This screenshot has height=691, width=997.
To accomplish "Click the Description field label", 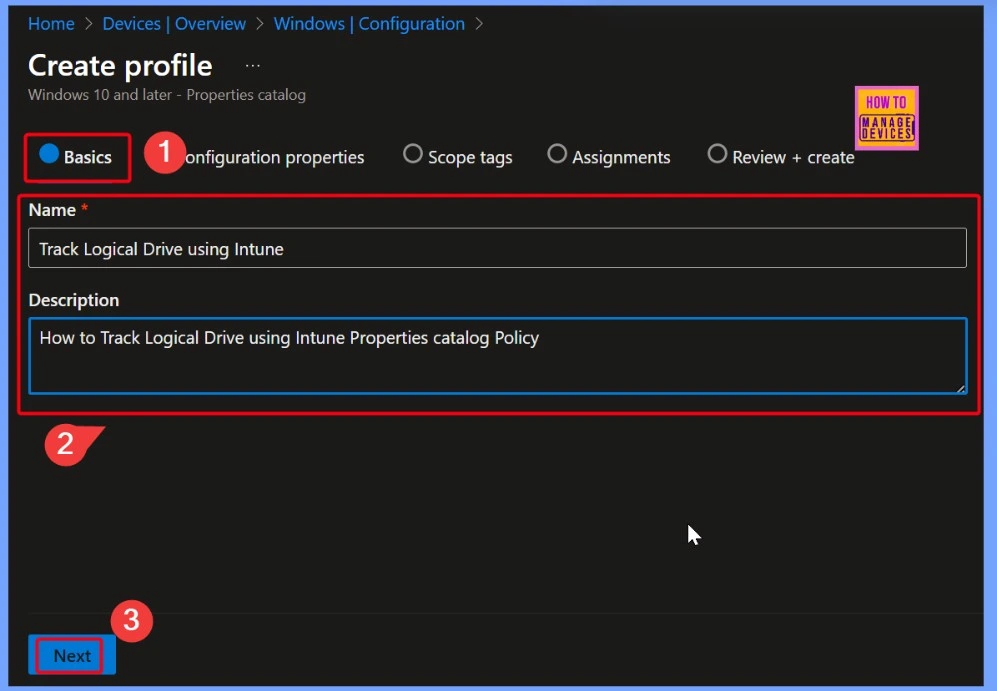I will [74, 300].
